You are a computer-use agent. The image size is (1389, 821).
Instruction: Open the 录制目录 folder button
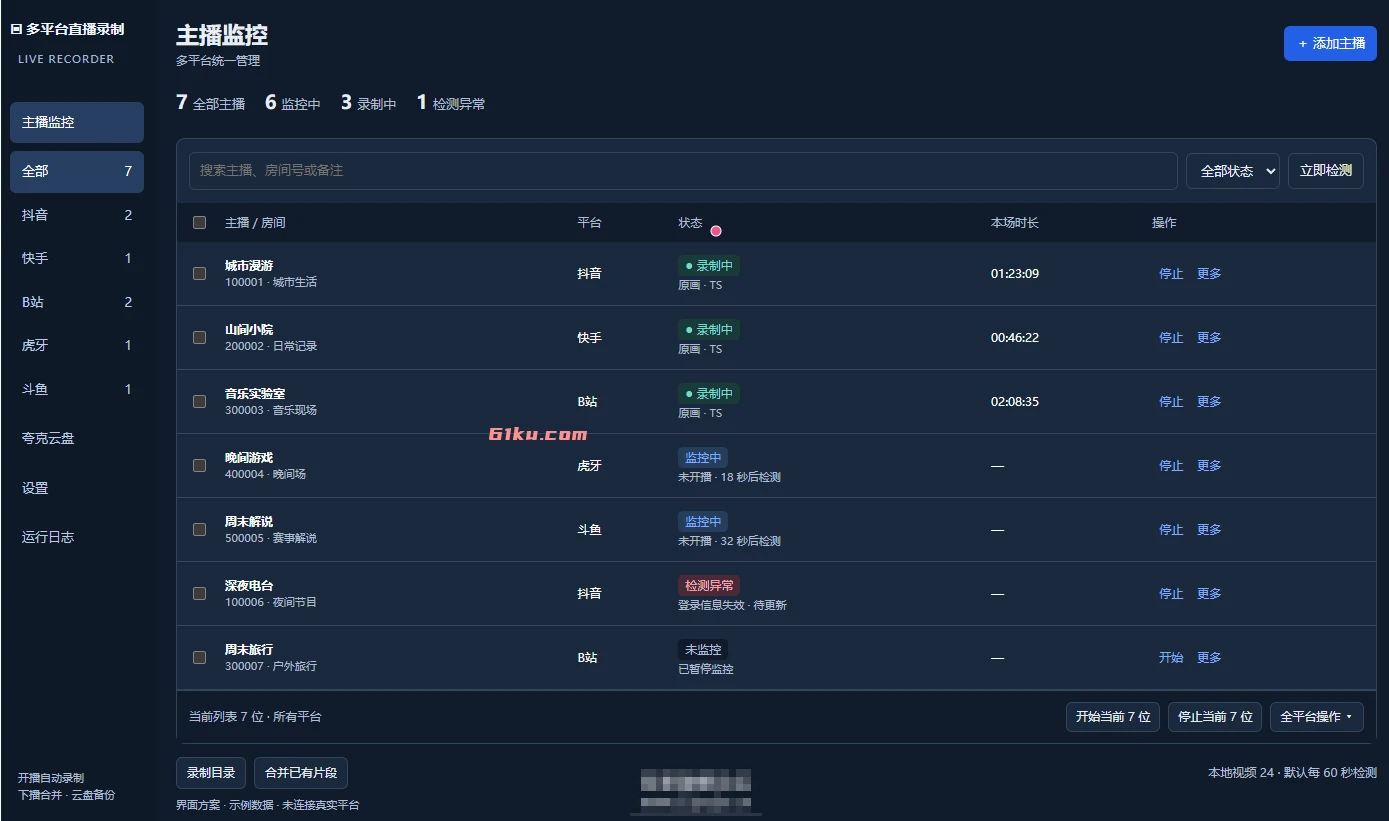point(211,773)
